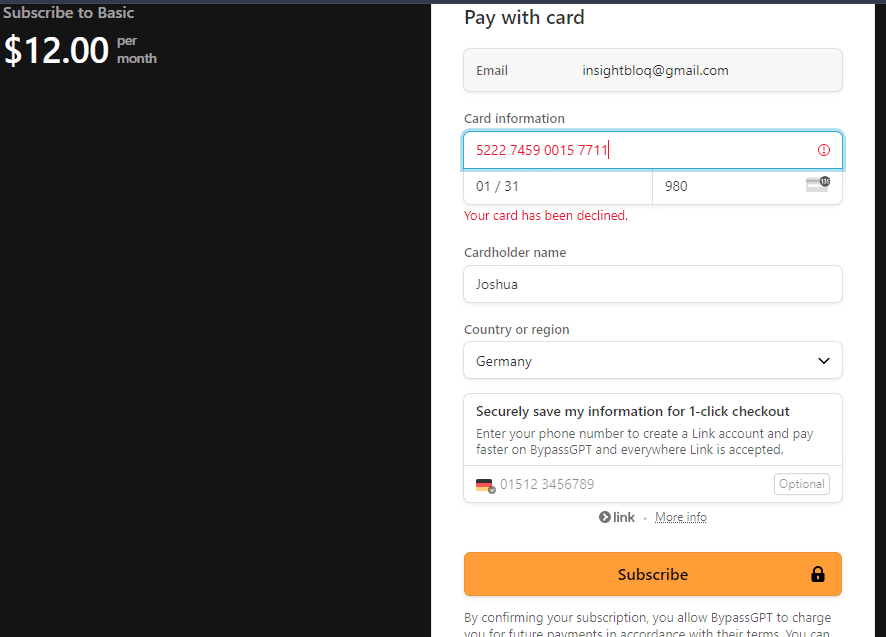The image size is (886, 637).
Task: Expand the country list using the chevron arrow
Action: click(824, 361)
